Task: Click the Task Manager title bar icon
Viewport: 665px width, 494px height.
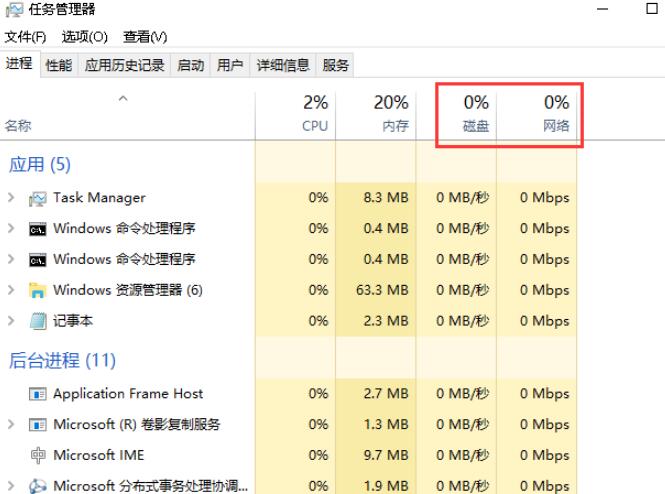Action: pyautogui.click(x=14, y=9)
